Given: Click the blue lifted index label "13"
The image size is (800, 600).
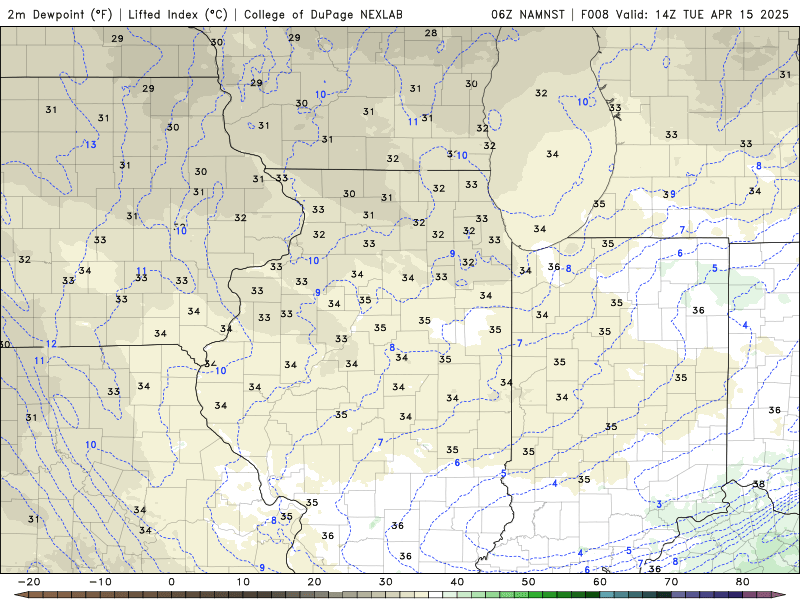Looking at the screenshot, I should pos(90,145).
